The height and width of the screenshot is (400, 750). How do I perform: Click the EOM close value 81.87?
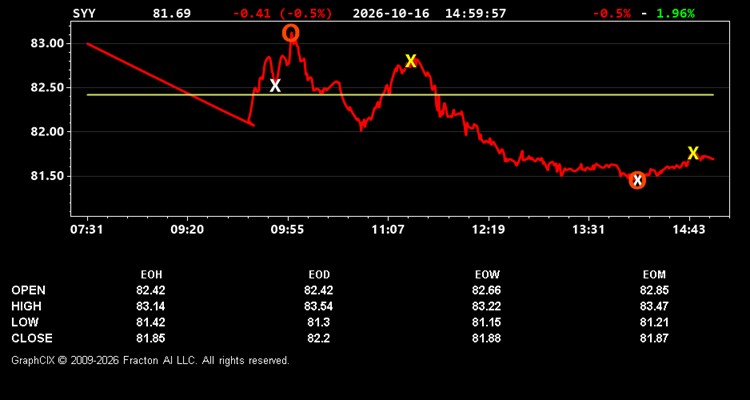(x=654, y=338)
